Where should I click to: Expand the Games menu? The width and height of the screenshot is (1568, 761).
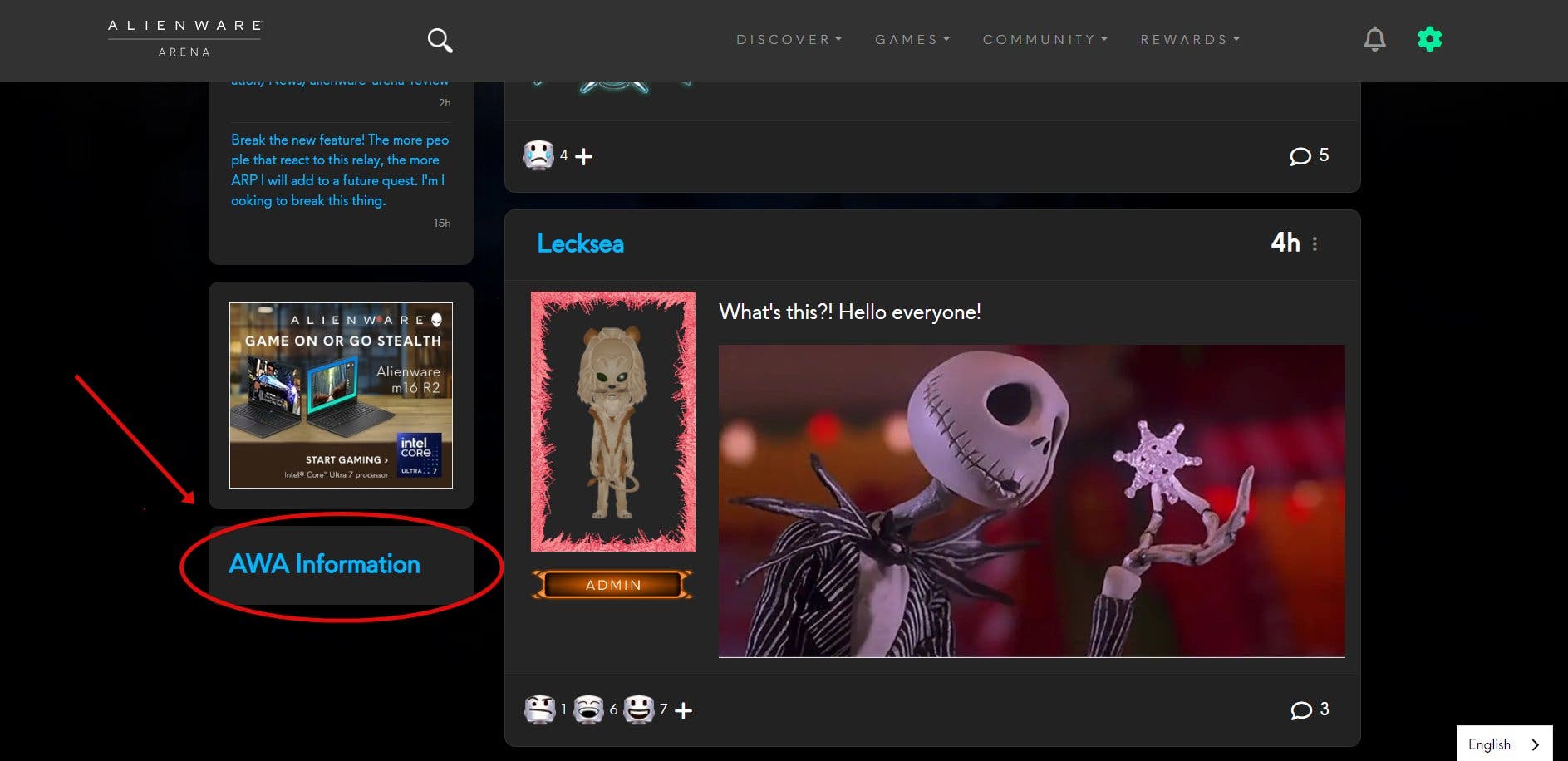(912, 39)
